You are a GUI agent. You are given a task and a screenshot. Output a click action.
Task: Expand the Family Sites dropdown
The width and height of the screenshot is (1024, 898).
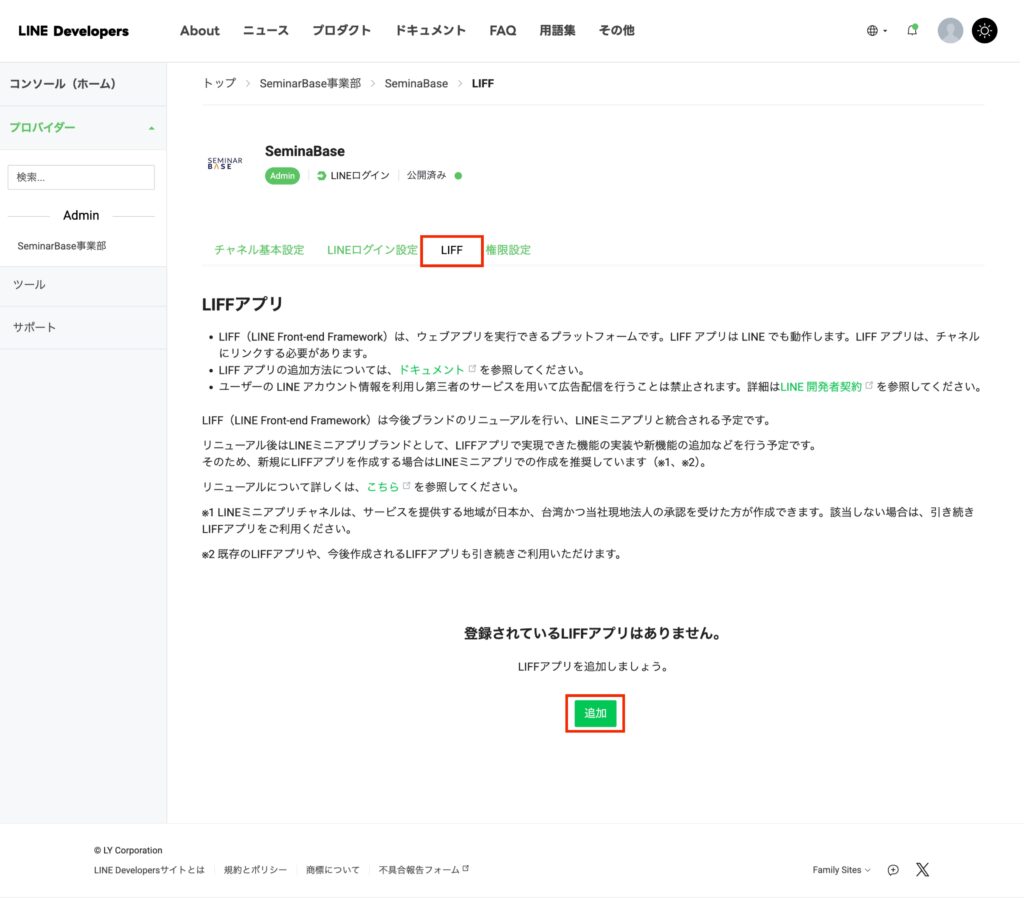coord(841,870)
